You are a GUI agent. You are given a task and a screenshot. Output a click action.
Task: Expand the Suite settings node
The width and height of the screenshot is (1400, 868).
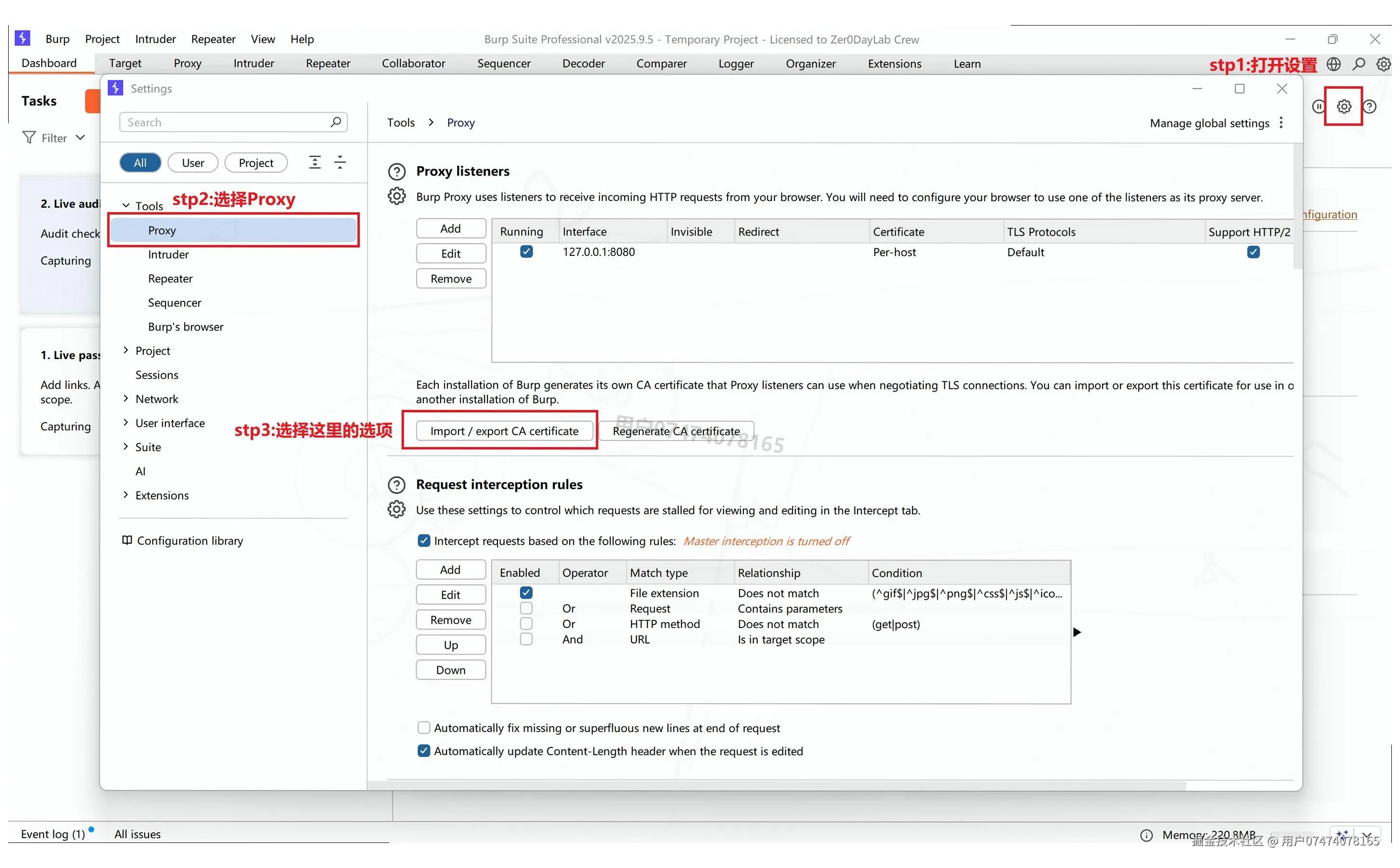(x=126, y=447)
